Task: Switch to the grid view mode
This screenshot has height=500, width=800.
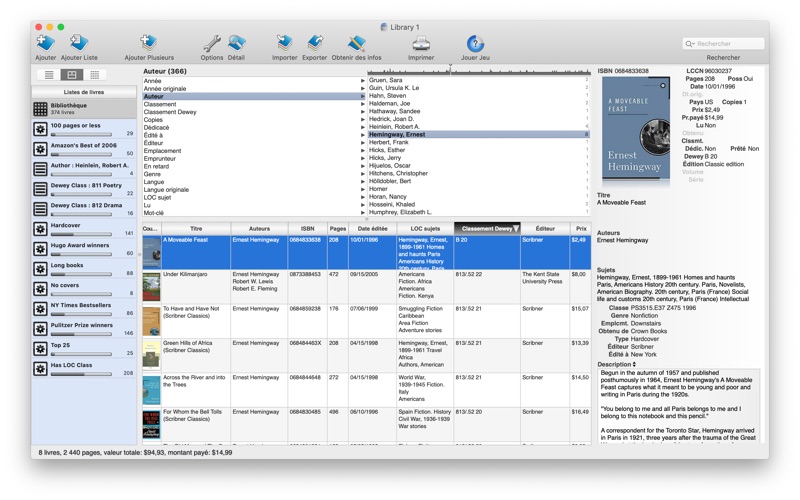Action: [95, 75]
